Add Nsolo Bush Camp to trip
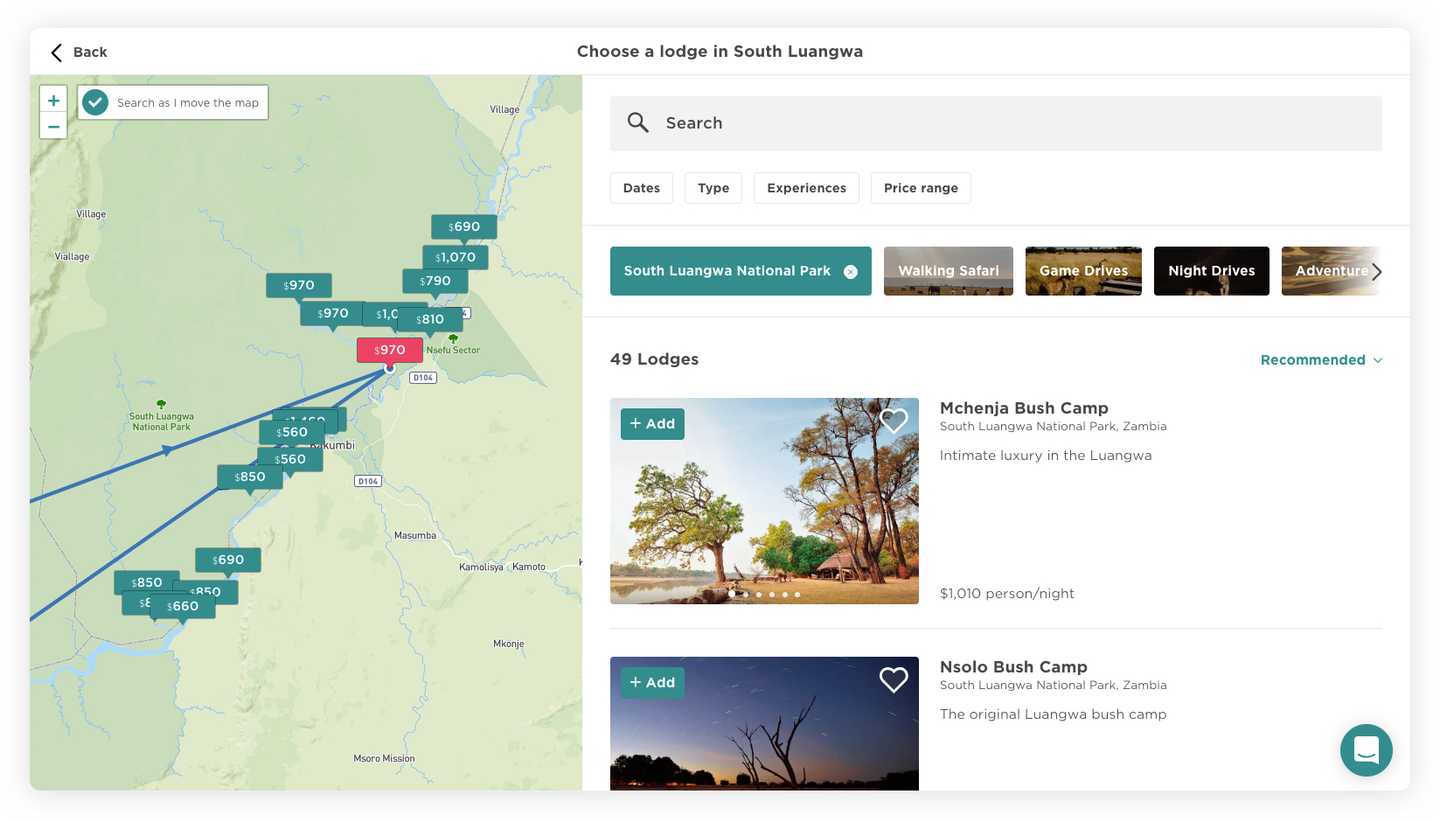The width and height of the screenshot is (1440, 822). tap(652, 683)
